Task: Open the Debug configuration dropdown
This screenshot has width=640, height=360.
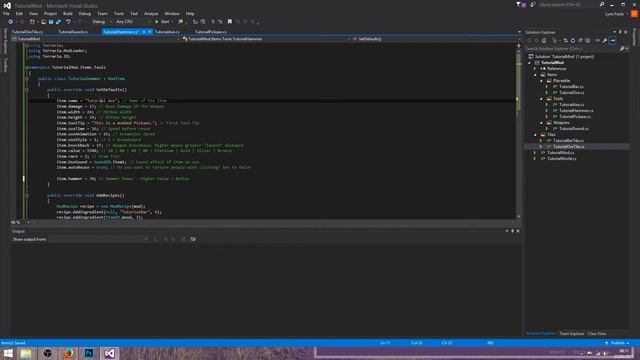Action: [102, 22]
